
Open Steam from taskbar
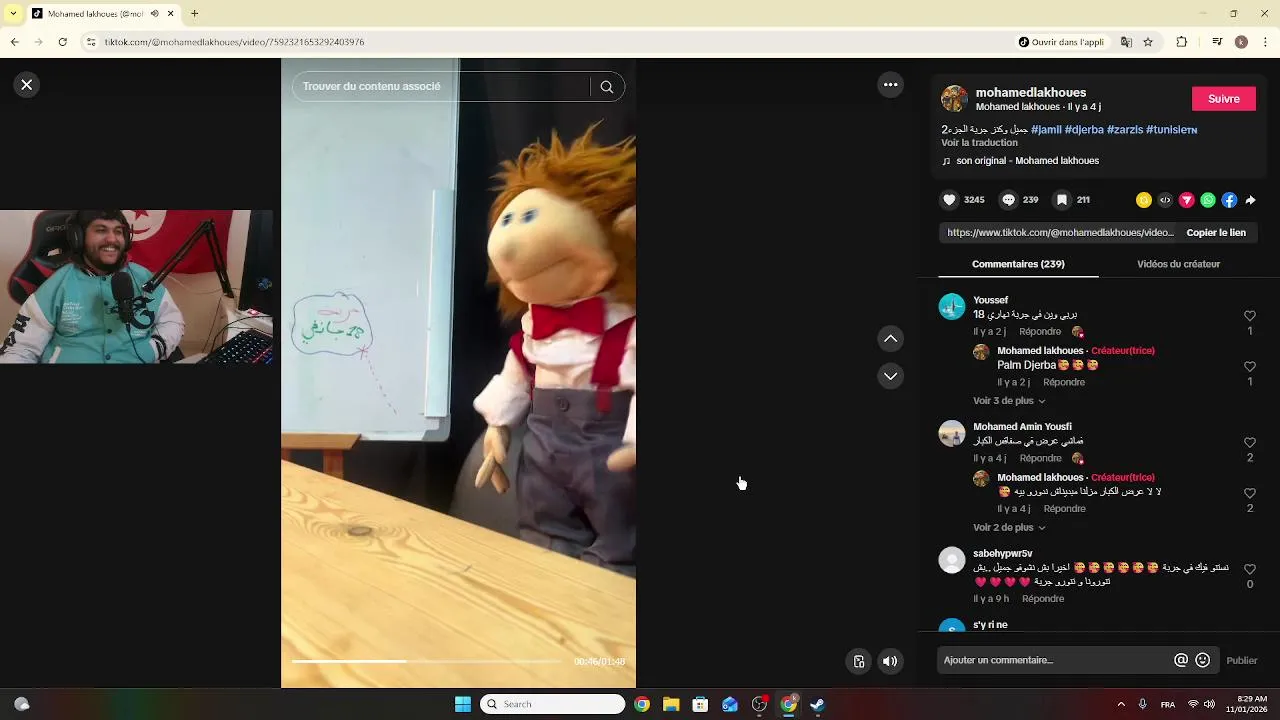click(x=817, y=704)
